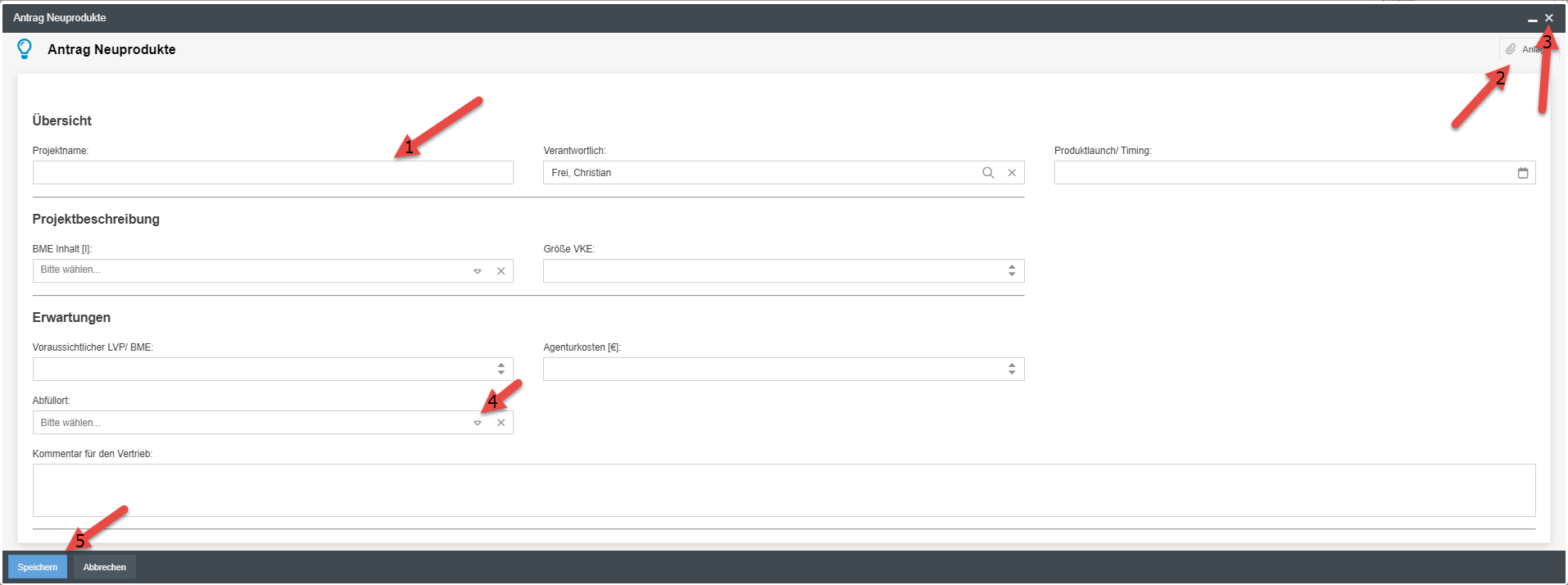The image size is (1568, 585).
Task: Focus the Projektname text field
Action: (272, 173)
